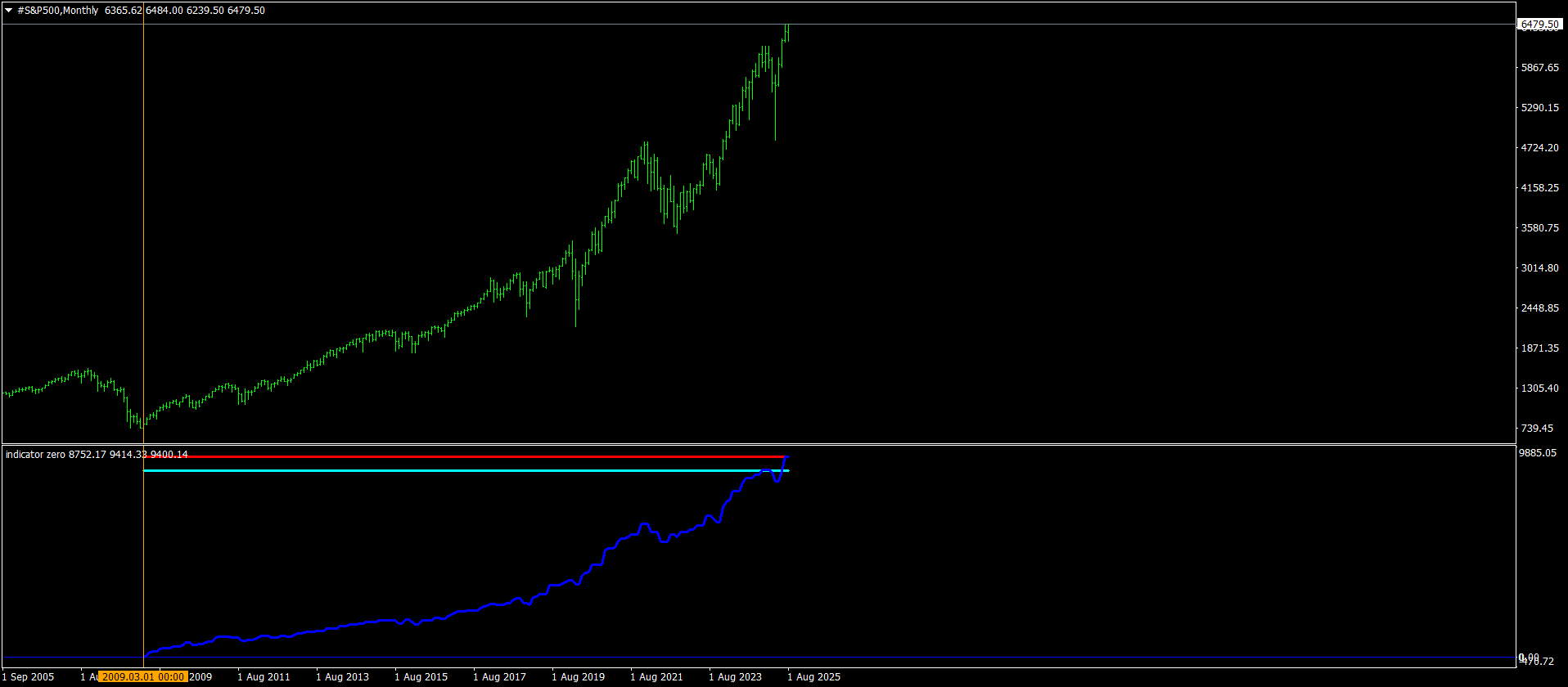This screenshot has height=687, width=1568.
Task: Click the 1 Sep 2005 time axis label
Action: (28, 677)
